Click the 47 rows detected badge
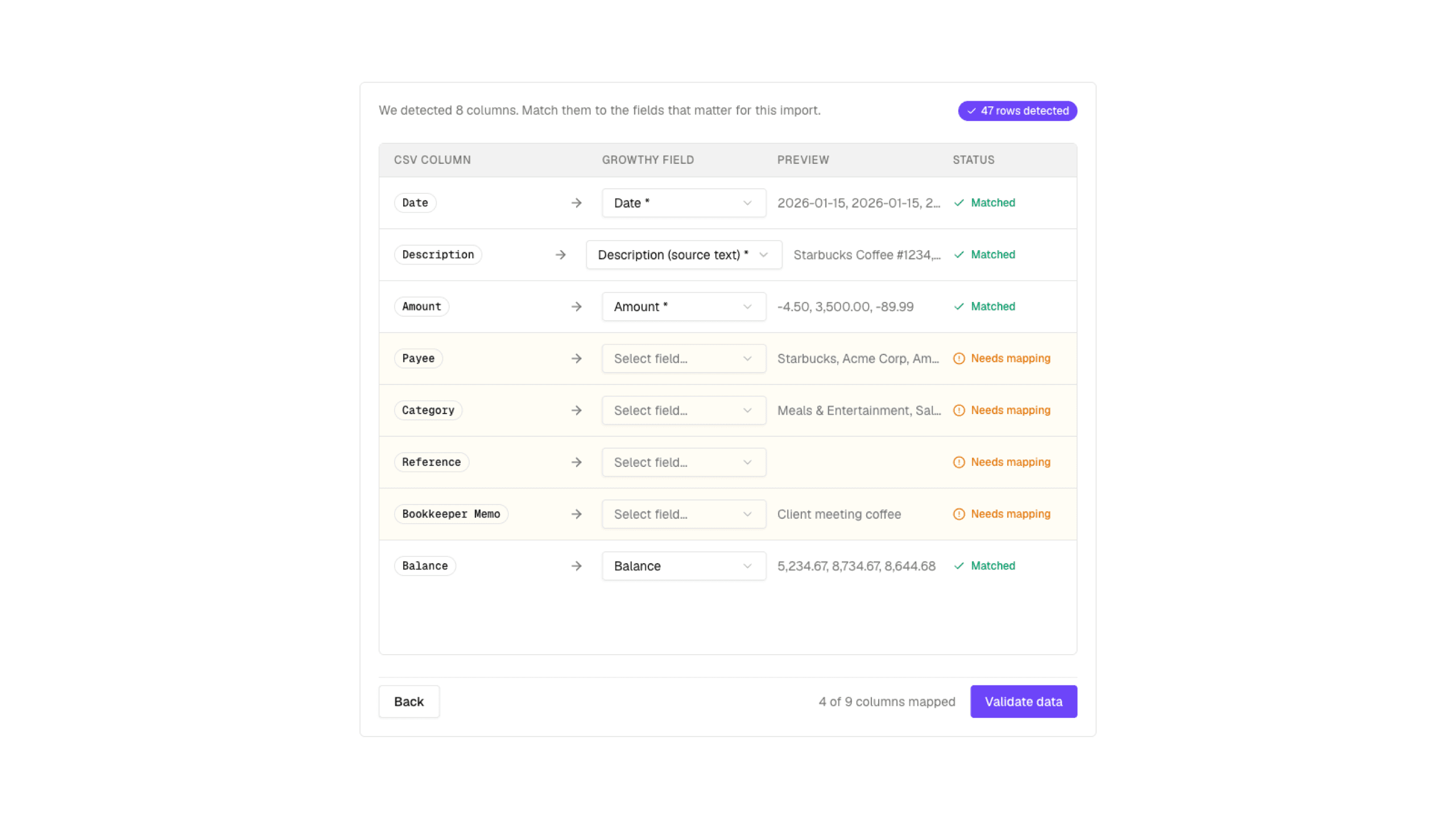Viewport: 1456px width, 819px height. coord(1017,111)
